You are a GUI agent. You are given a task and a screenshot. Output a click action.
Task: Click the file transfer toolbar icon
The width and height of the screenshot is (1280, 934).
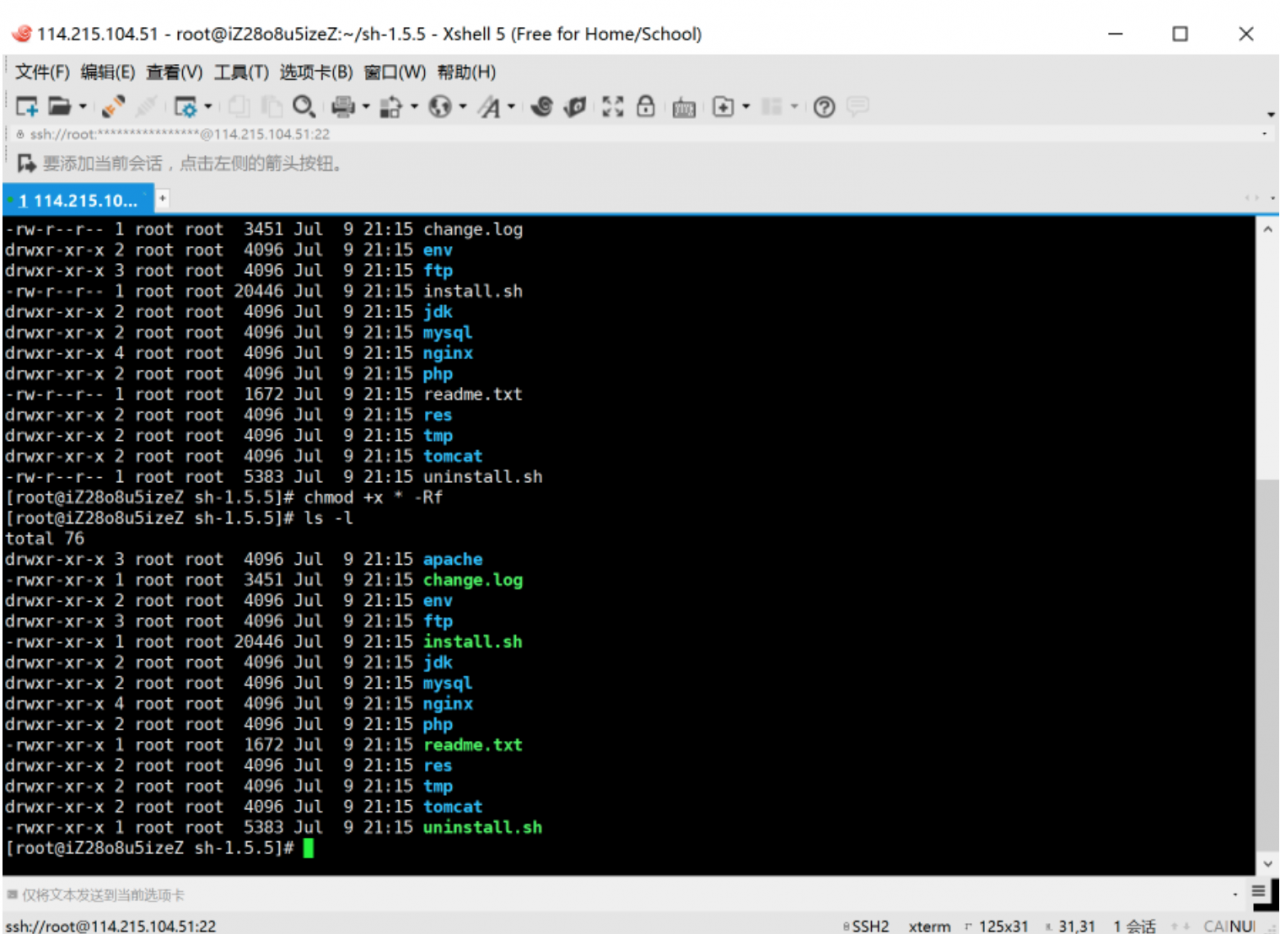391,106
